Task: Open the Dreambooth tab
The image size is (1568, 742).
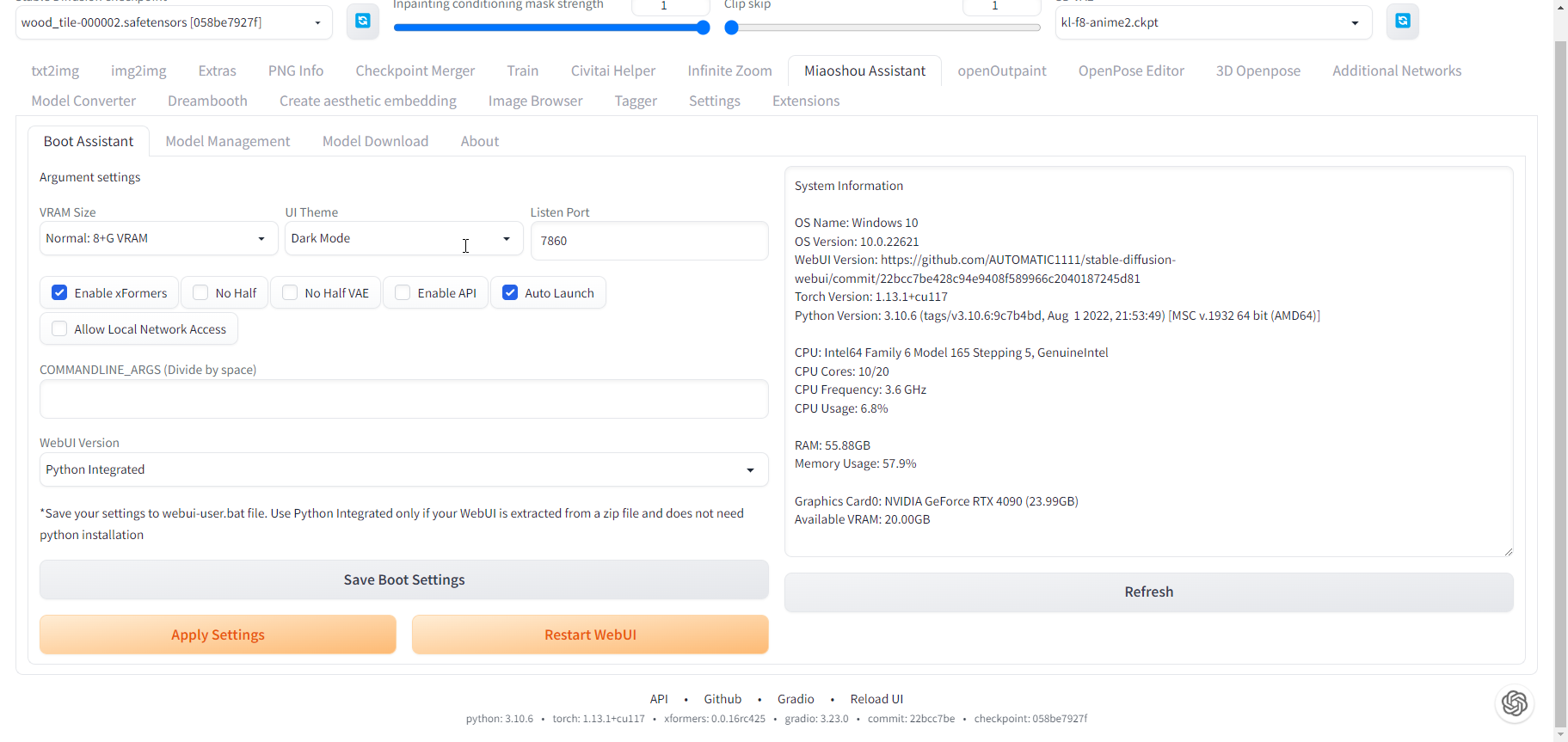Action: tap(207, 101)
